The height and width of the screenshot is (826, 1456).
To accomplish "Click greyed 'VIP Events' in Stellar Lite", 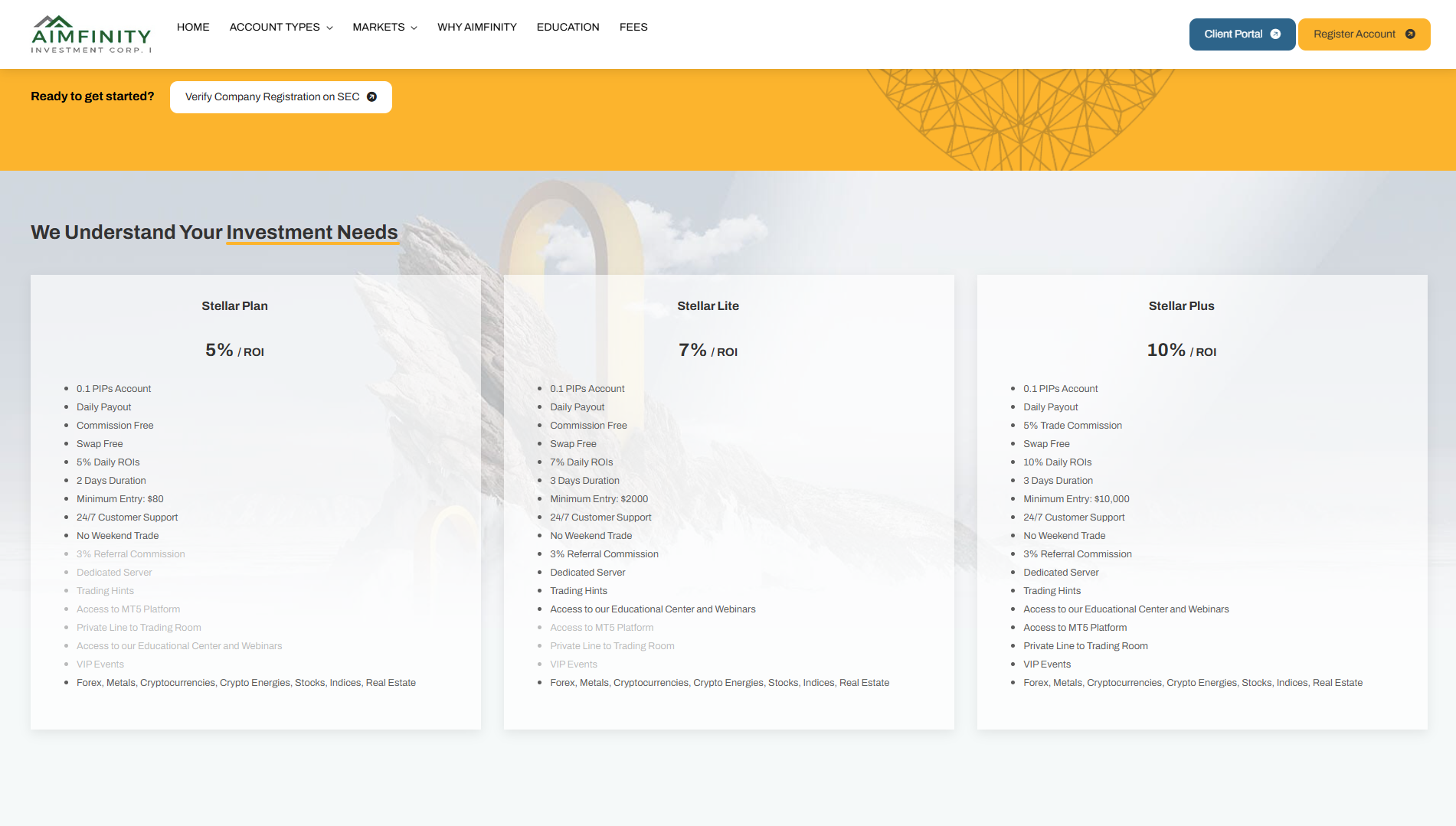I will [574, 664].
